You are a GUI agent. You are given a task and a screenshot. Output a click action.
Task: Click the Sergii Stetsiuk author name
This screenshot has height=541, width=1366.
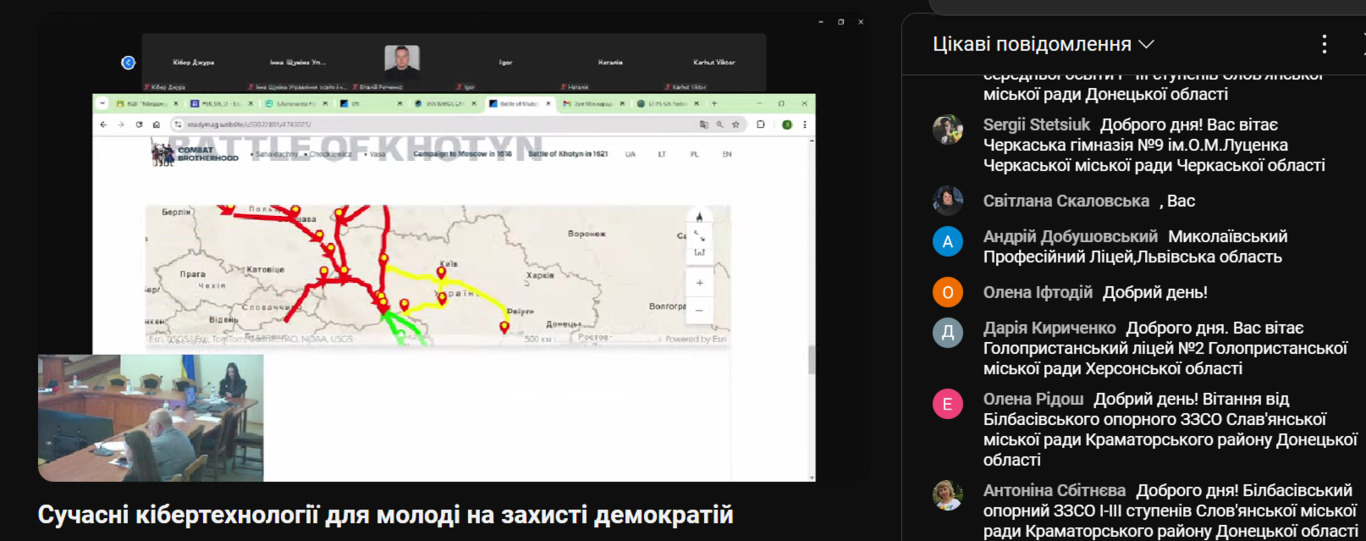pyautogui.click(x=1037, y=125)
